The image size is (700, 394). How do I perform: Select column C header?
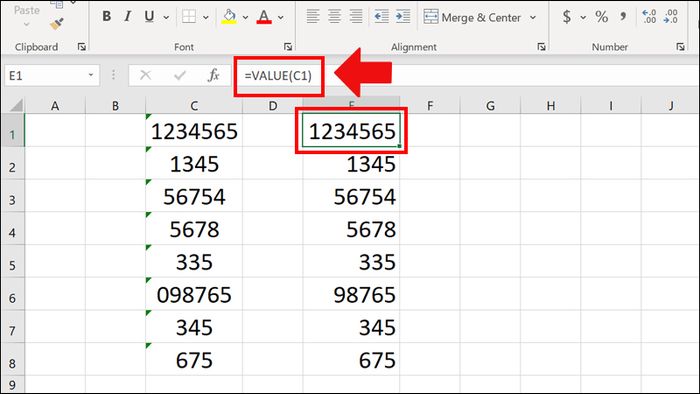tap(194, 106)
